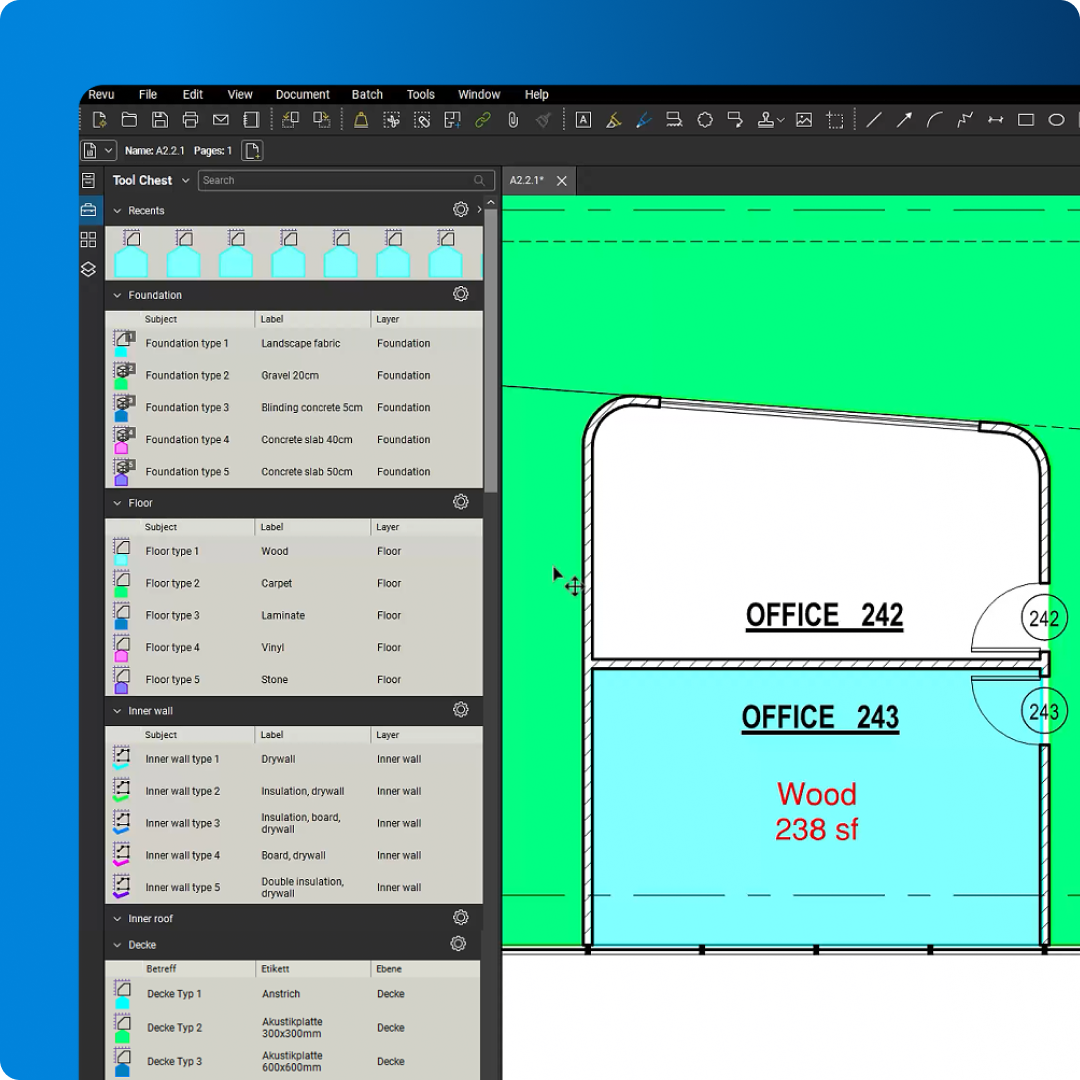Collapse the Foundation section

coord(117,295)
